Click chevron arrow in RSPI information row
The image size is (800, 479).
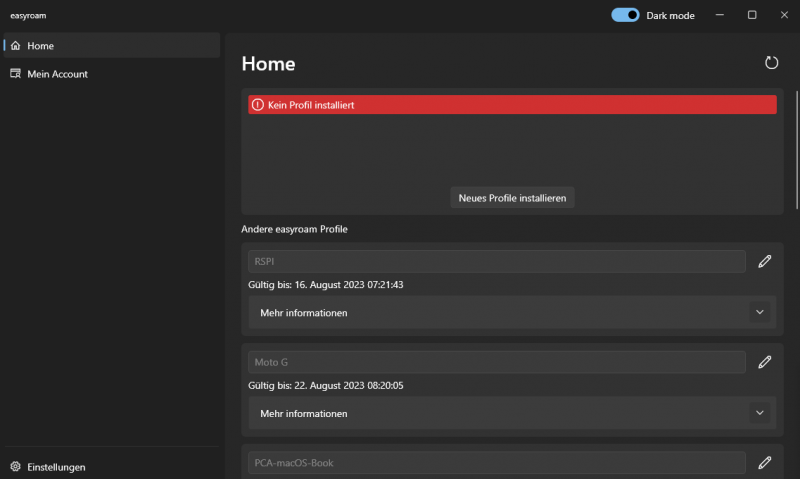tap(759, 312)
